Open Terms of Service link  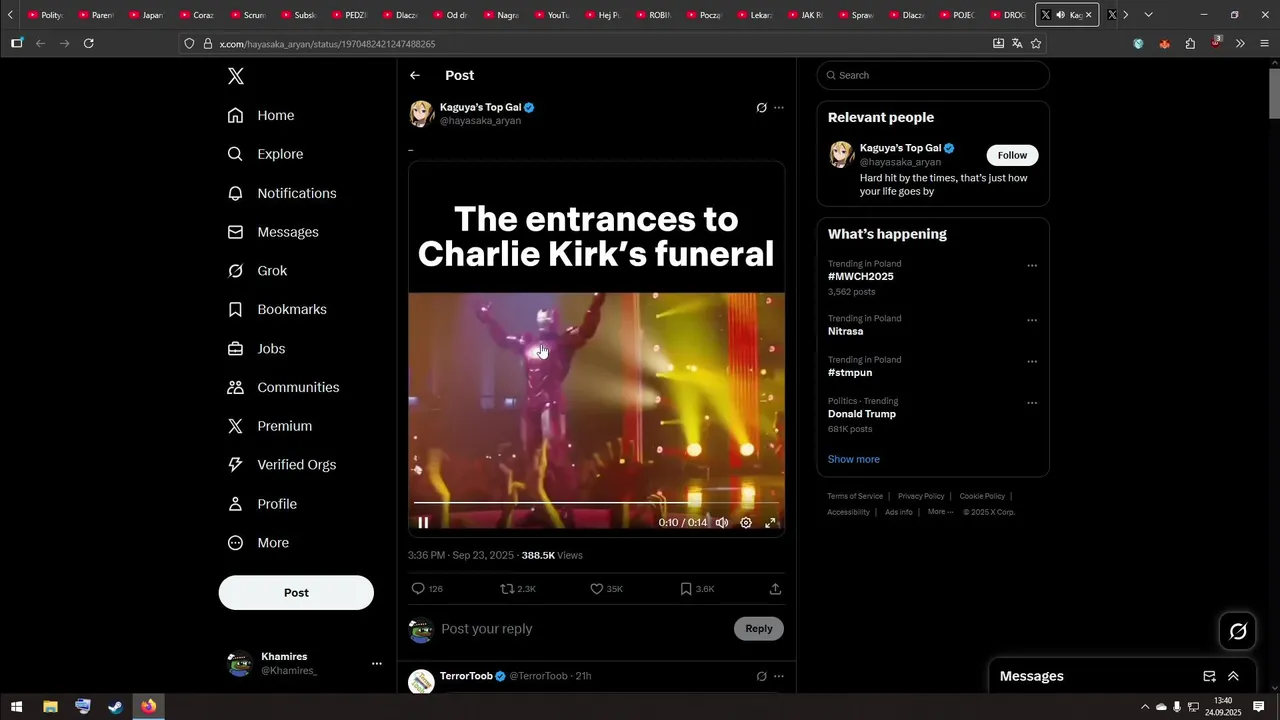[x=855, y=496]
